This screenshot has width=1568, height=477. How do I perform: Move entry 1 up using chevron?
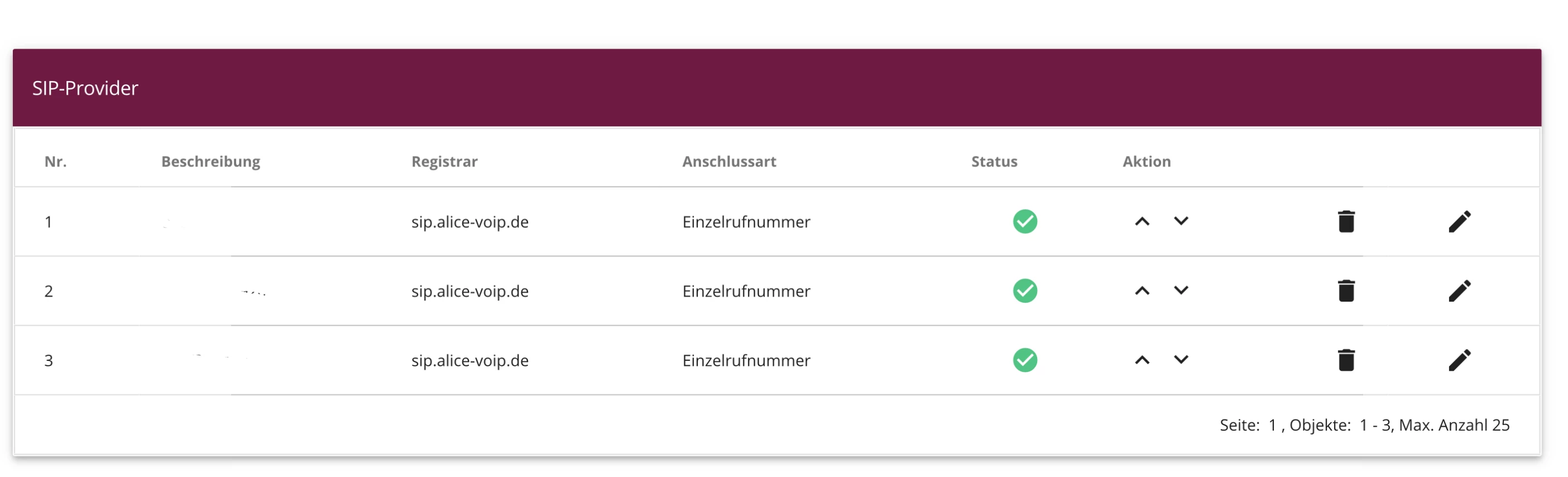click(x=1143, y=222)
